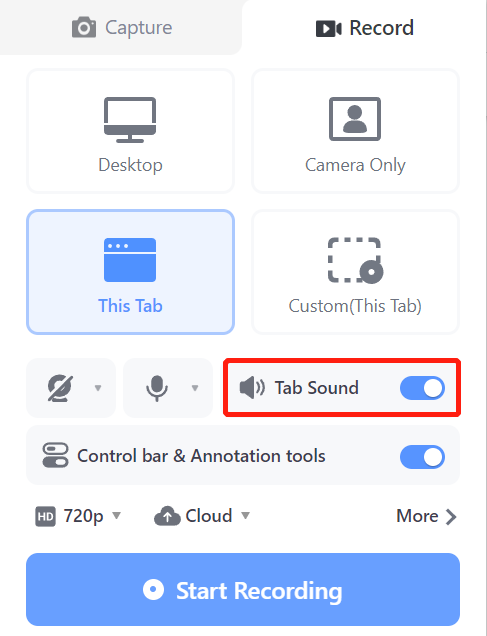Select the Desktop monitor icon
Image resolution: width=487 pixels, height=636 pixels.
(130, 120)
